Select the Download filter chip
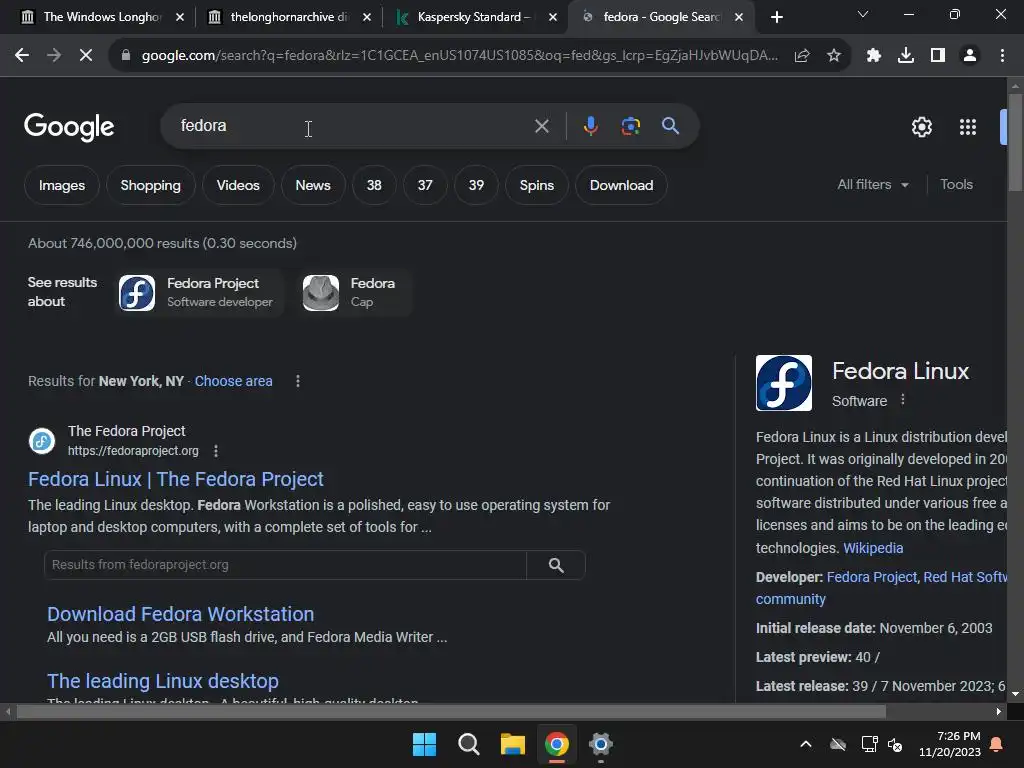The image size is (1024, 768). (622, 185)
